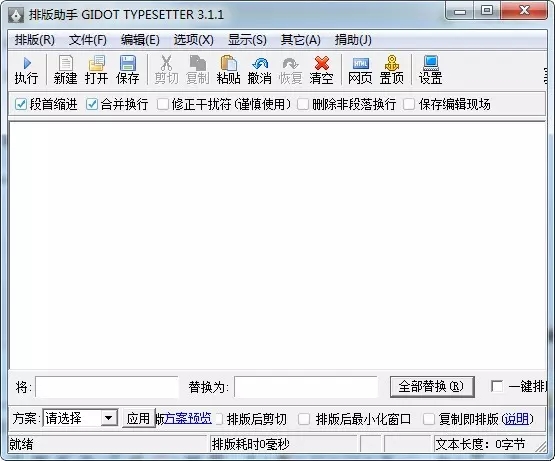555x461 pixels.
Task: Enable 修正干扰符 checkbox
Action: click(163, 104)
